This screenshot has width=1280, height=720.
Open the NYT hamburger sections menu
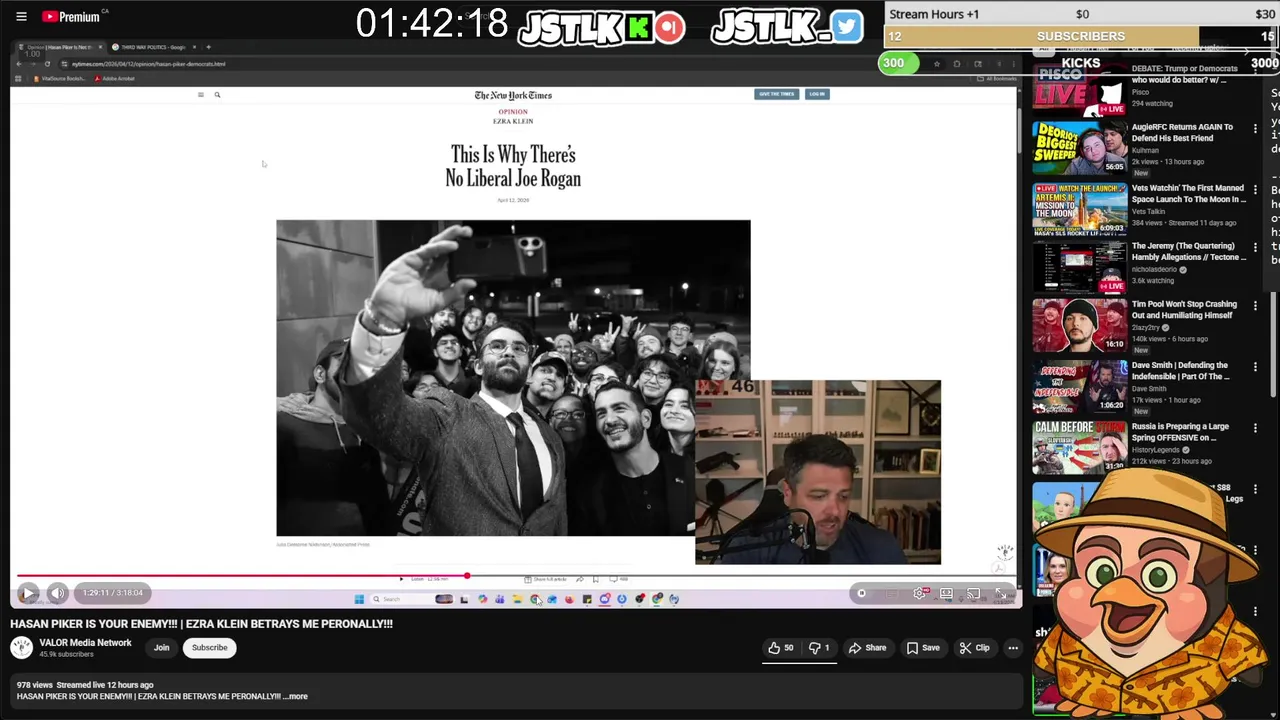(200, 95)
